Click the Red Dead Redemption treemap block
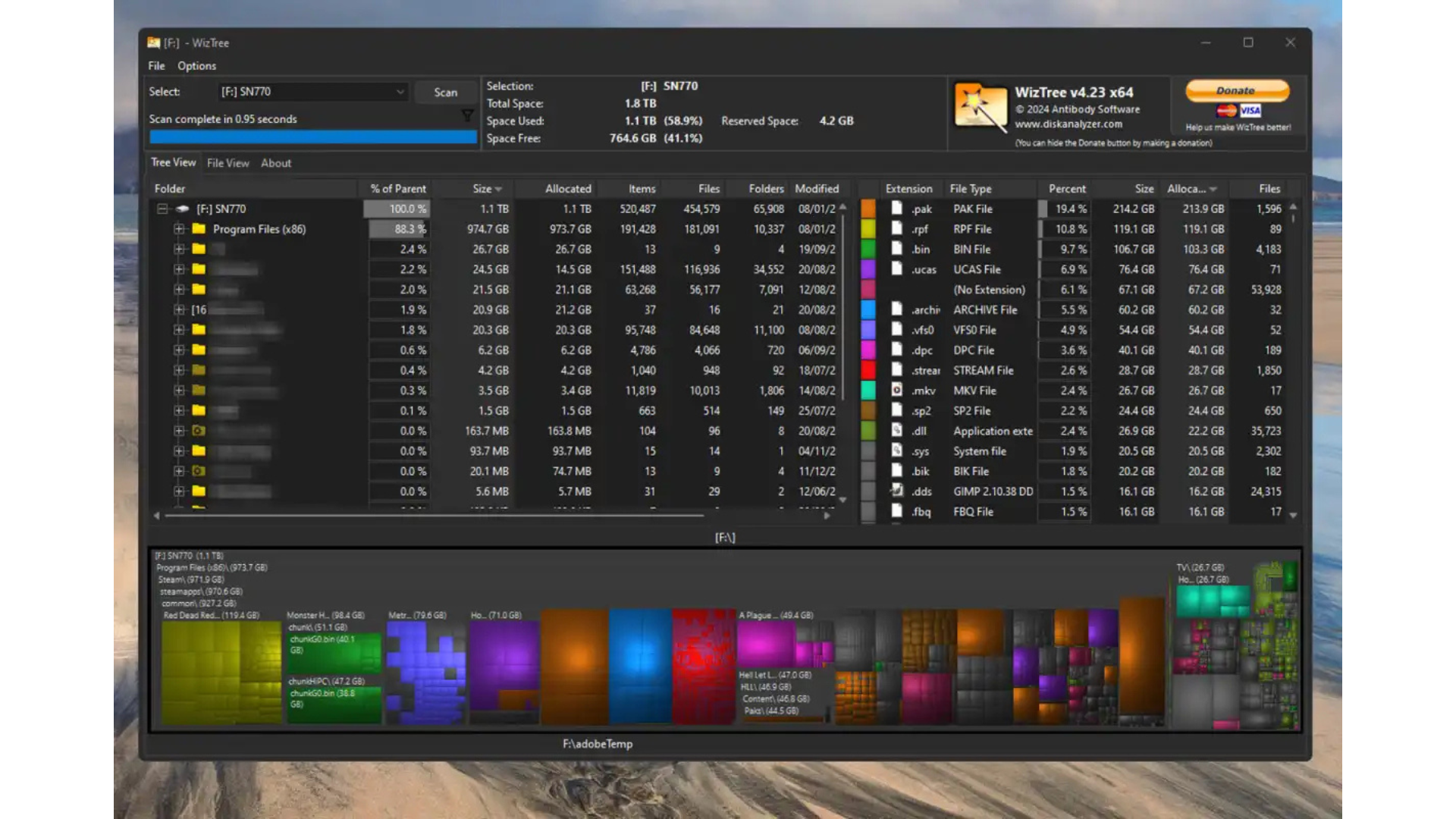Viewport: 1456px width, 819px height. [220, 671]
